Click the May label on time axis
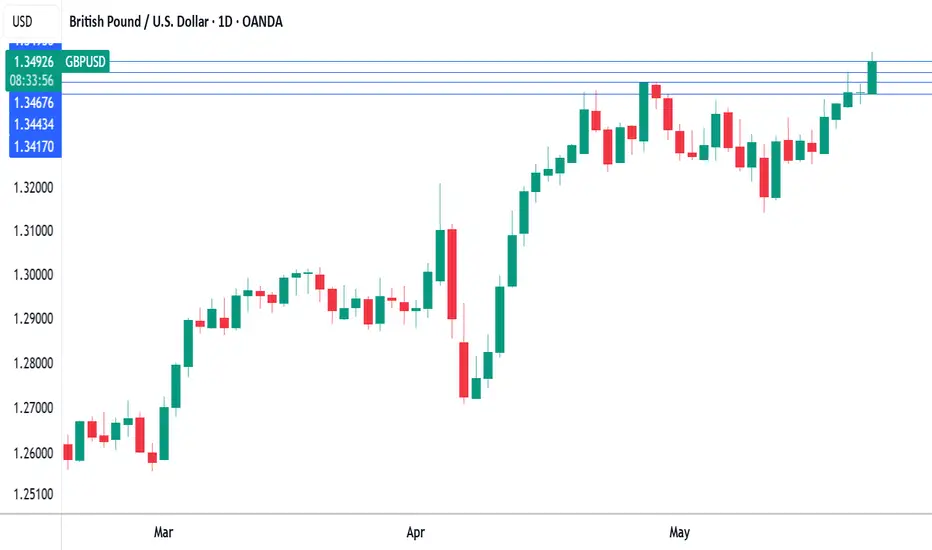Screen dimensions: 932x550 tap(679, 532)
